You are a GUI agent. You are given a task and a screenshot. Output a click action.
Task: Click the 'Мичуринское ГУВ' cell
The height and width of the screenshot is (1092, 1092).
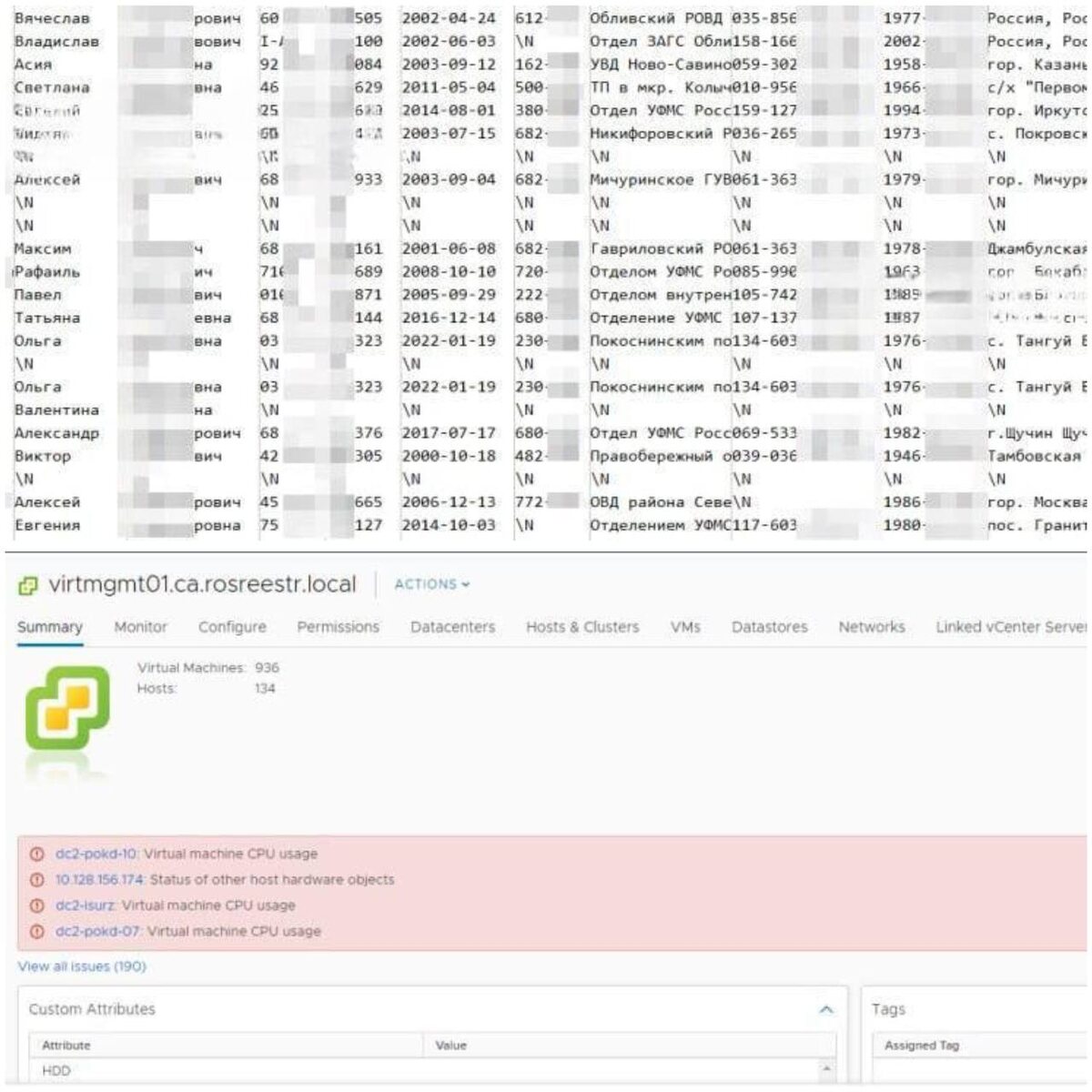[661, 180]
